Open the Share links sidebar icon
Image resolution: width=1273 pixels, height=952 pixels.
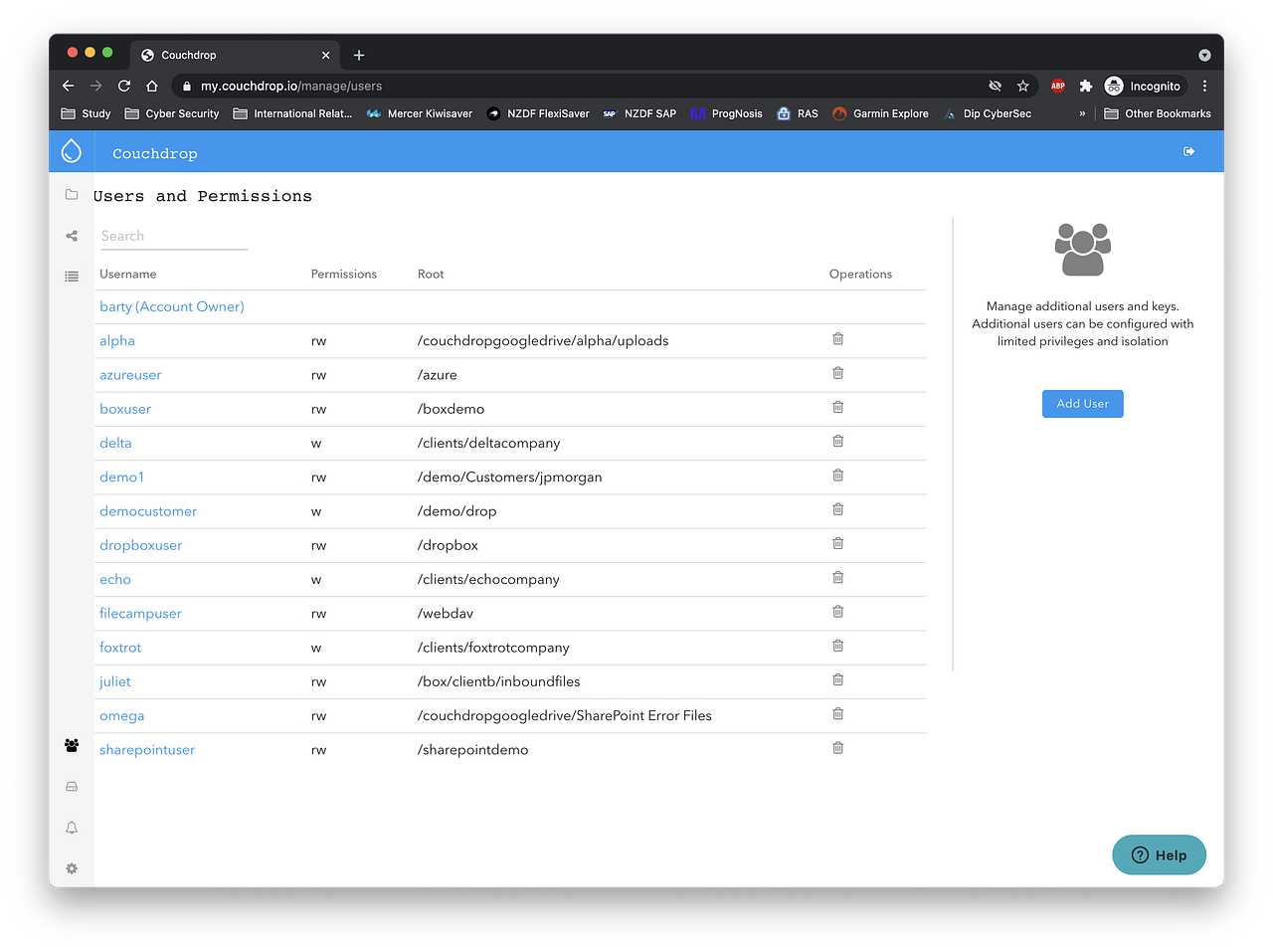[x=71, y=236]
